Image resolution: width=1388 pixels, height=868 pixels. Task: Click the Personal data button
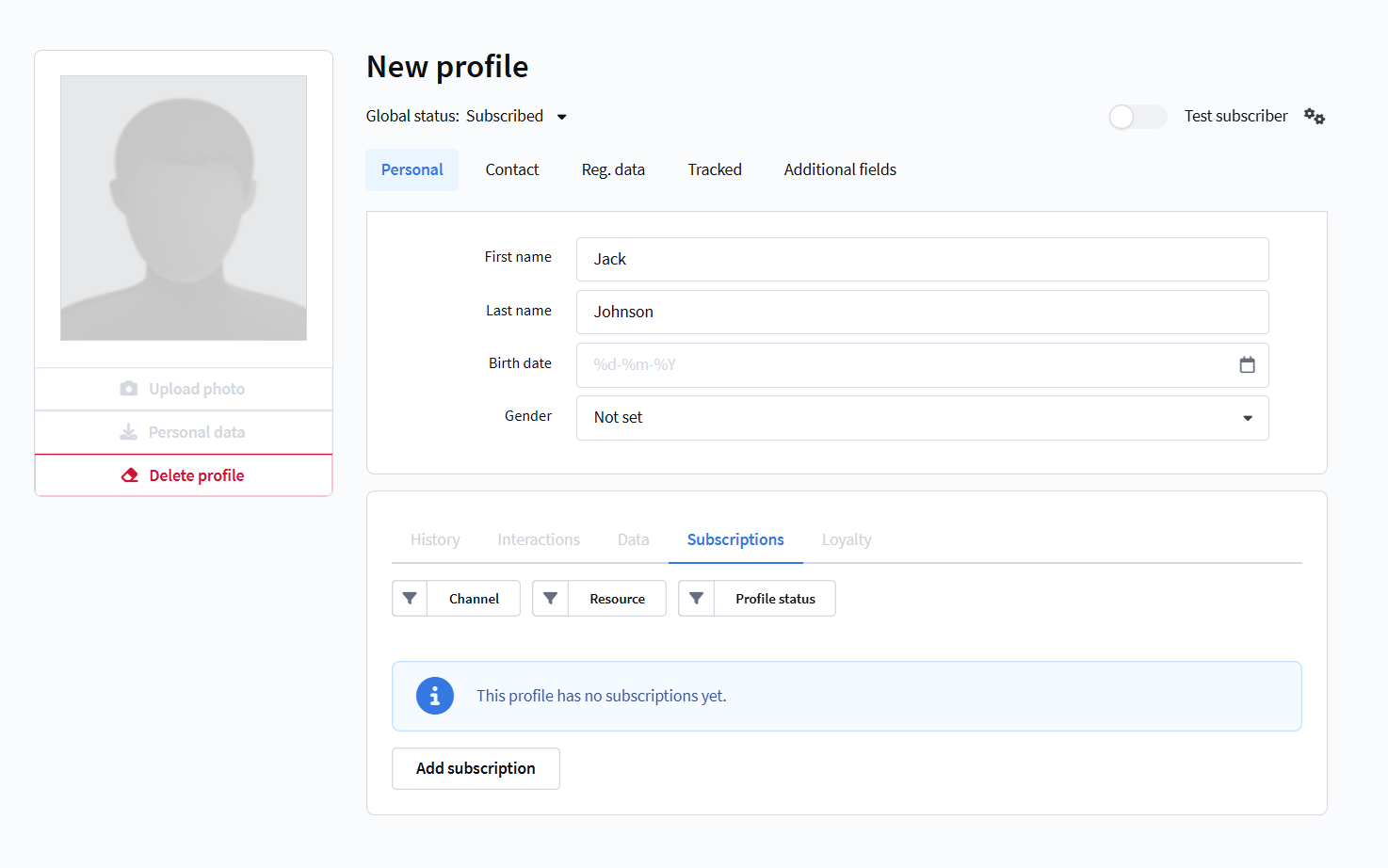(184, 432)
